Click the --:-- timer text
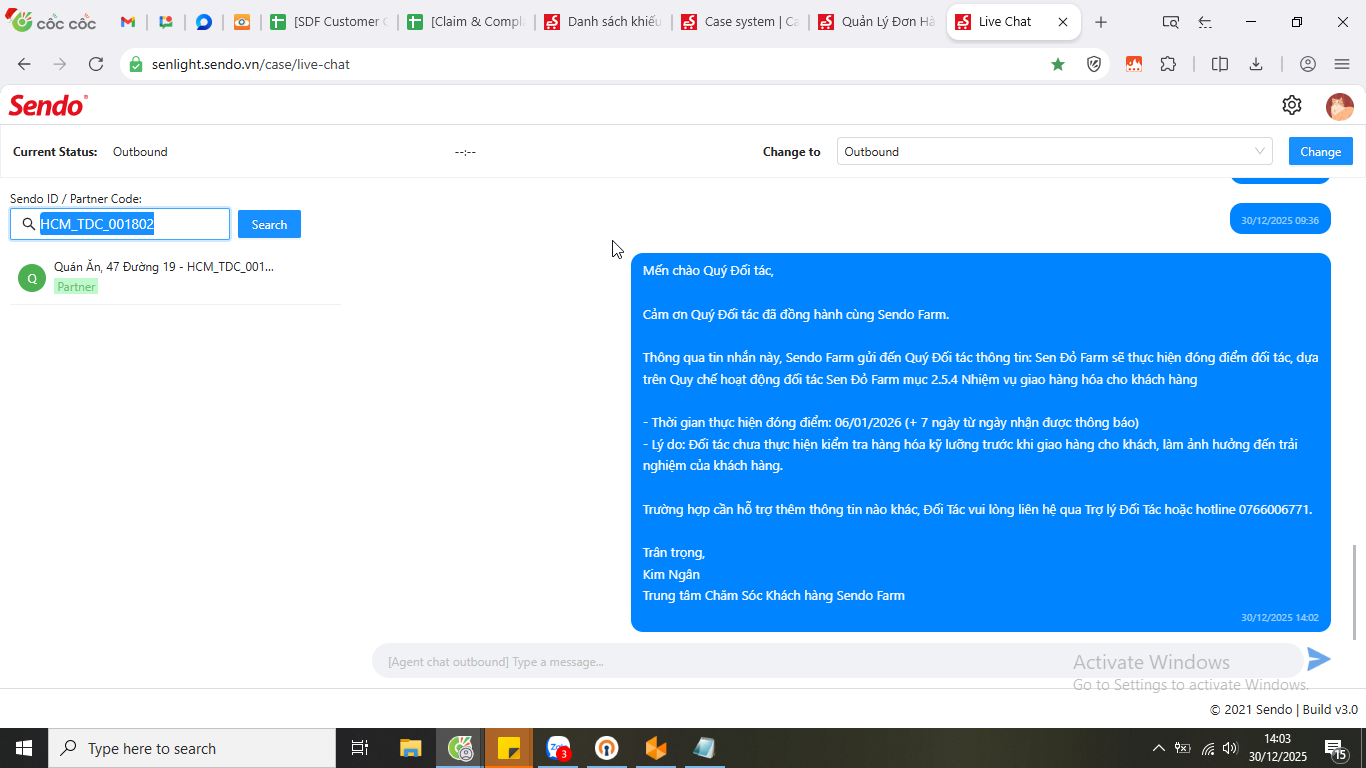1366x768 pixels. click(x=465, y=152)
